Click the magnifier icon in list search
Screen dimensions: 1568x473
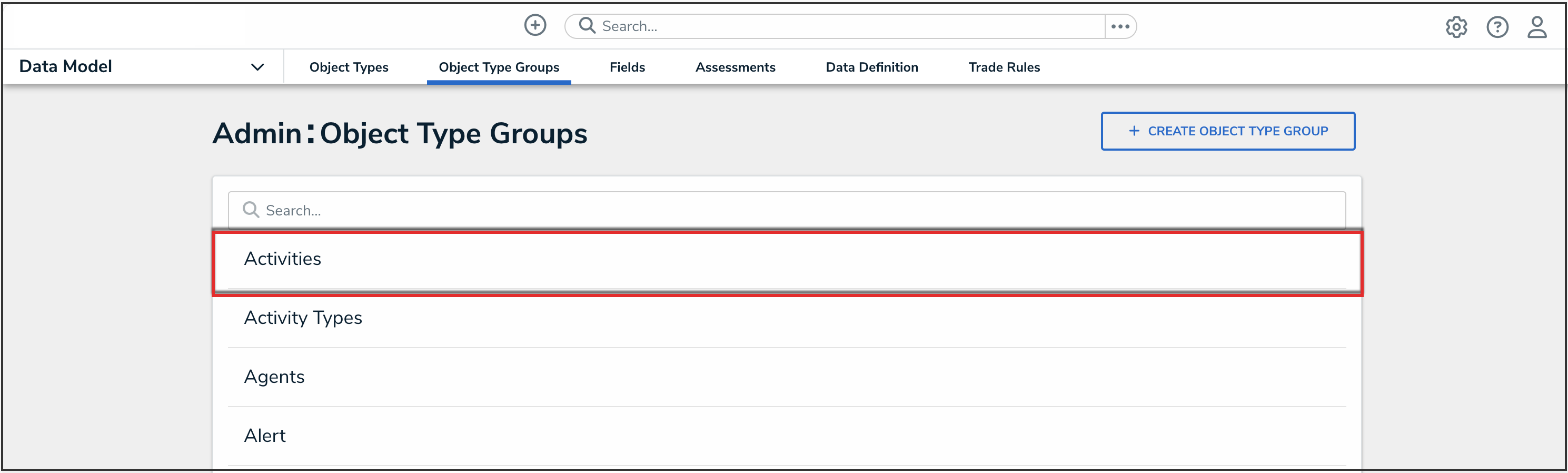(x=251, y=210)
